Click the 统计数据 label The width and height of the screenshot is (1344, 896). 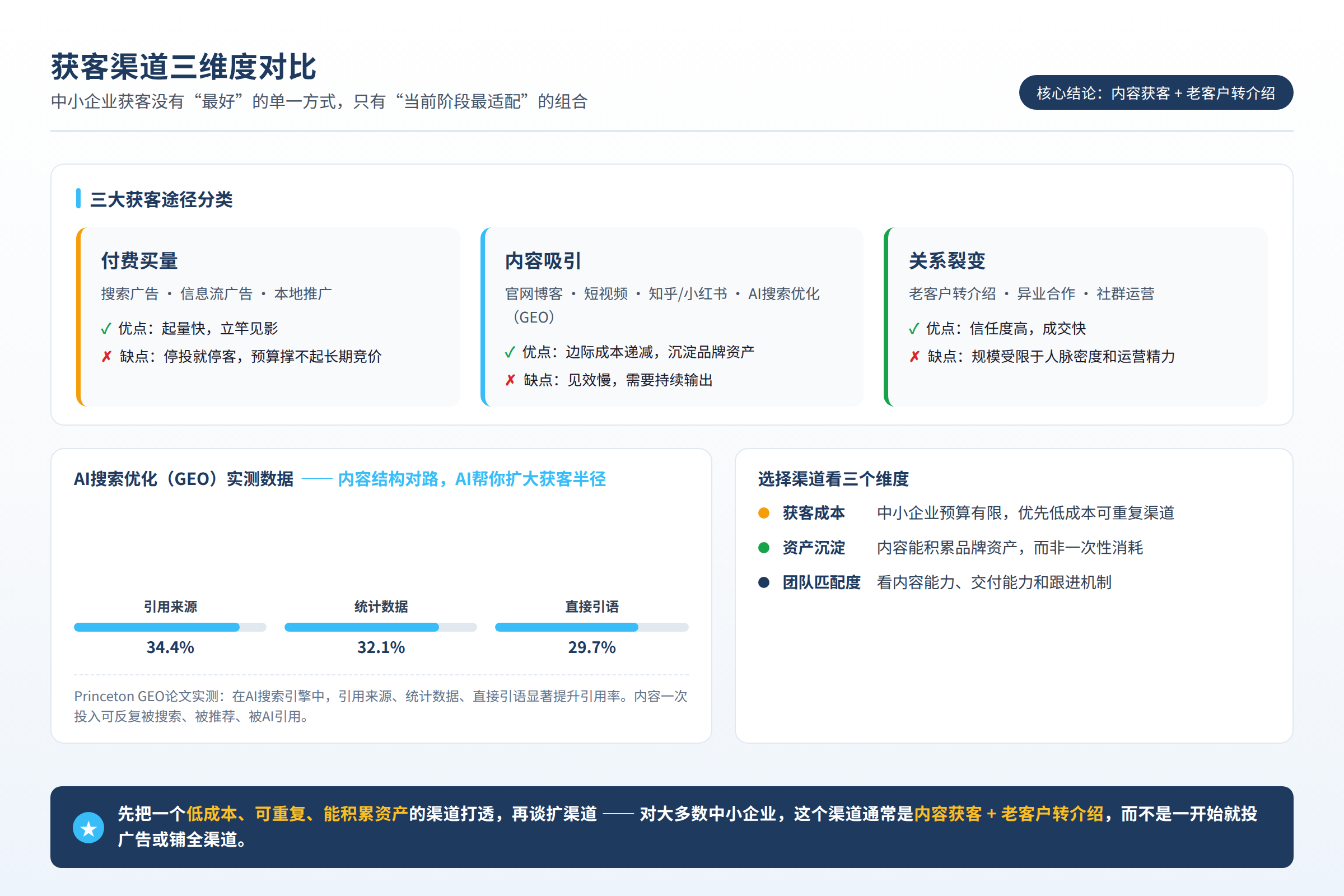tap(381, 606)
